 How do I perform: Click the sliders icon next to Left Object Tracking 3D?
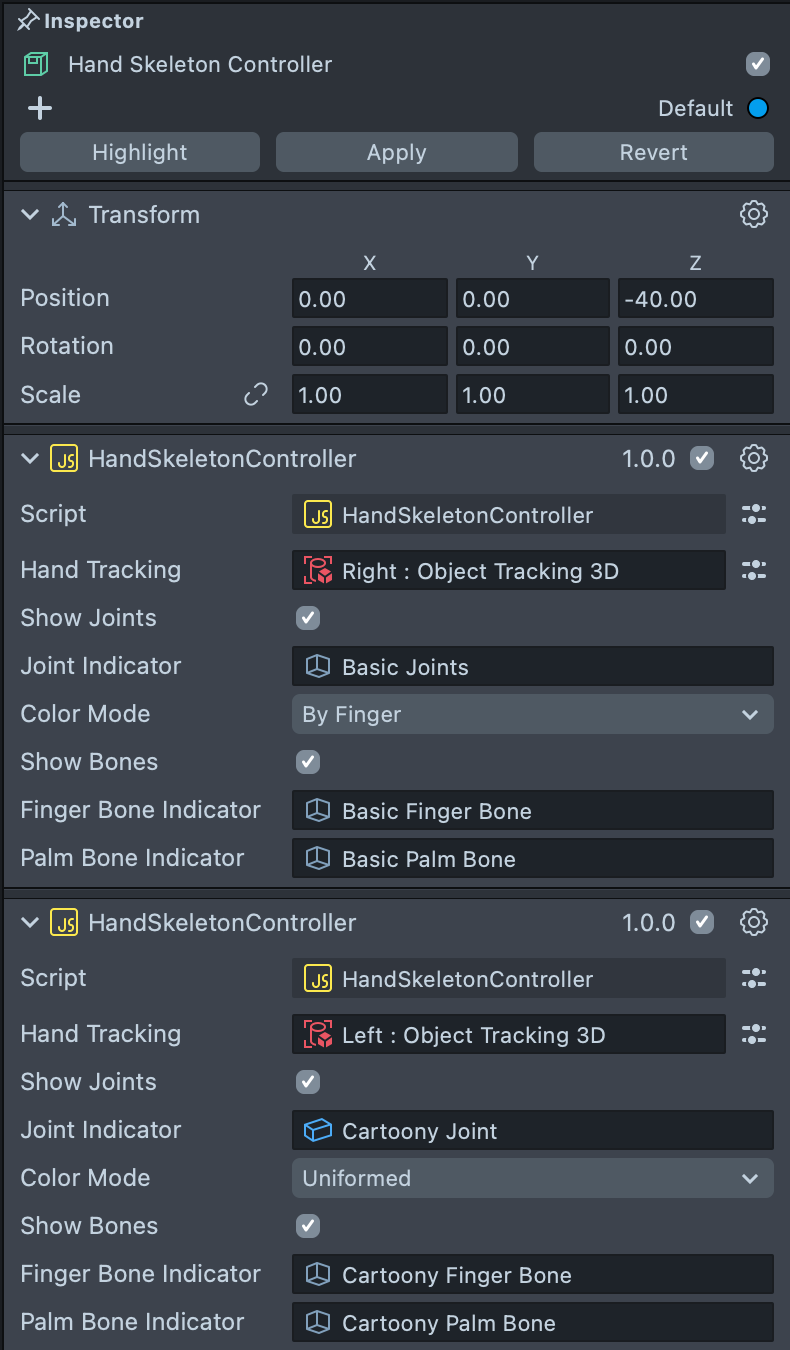(x=753, y=1035)
